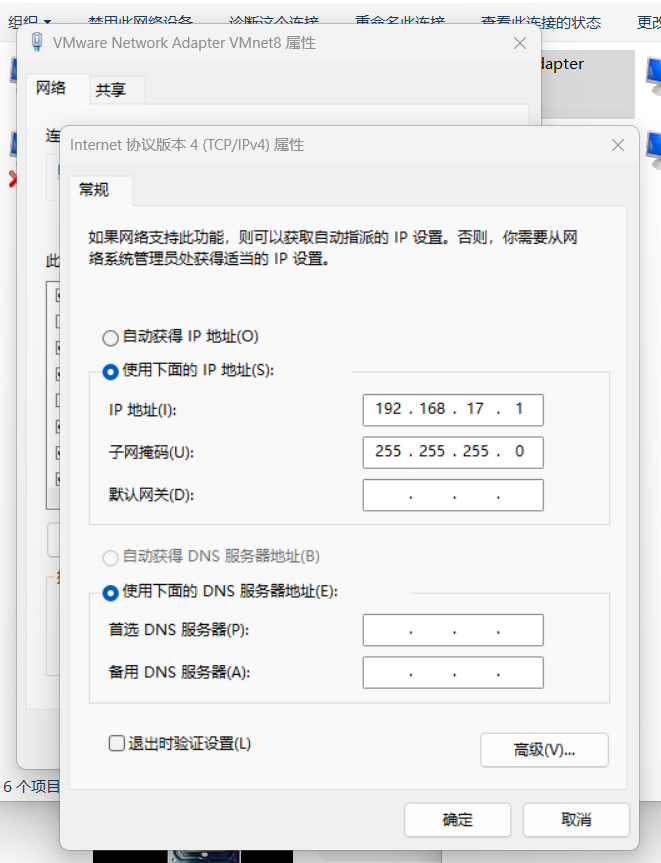Switch to the 网络 tab

click(51, 88)
